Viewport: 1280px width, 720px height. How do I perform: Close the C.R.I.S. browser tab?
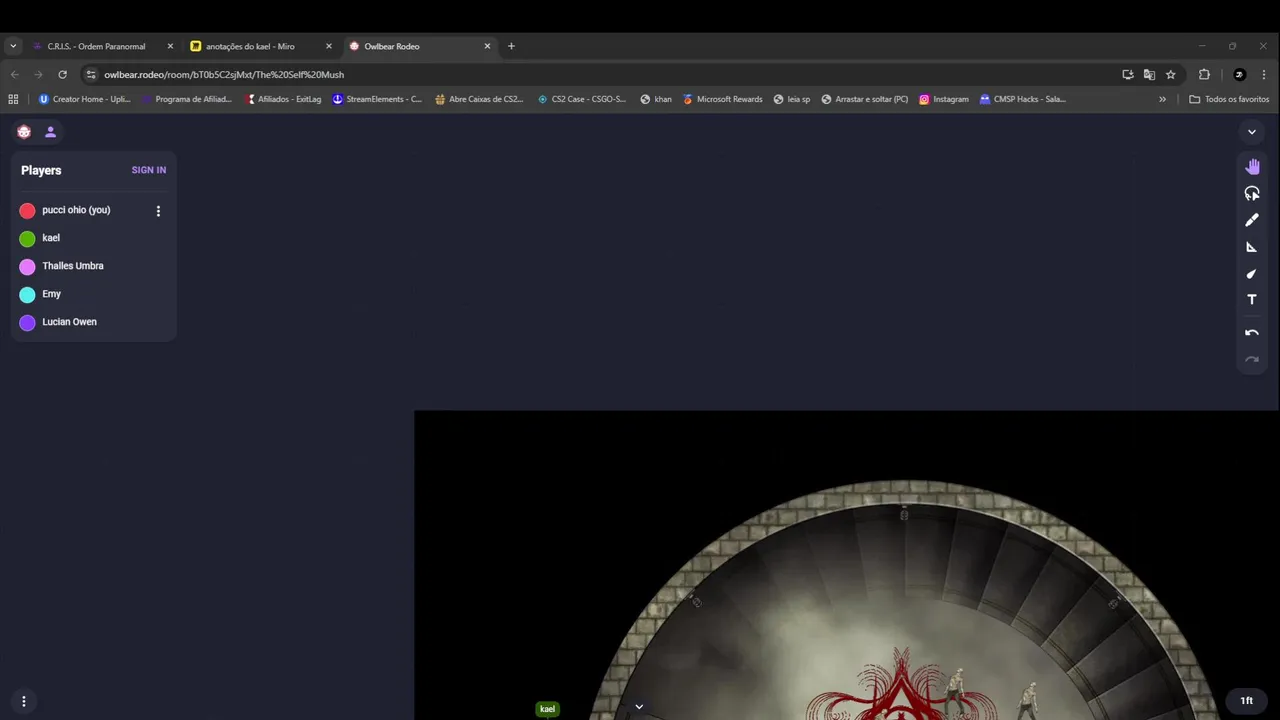(170, 46)
